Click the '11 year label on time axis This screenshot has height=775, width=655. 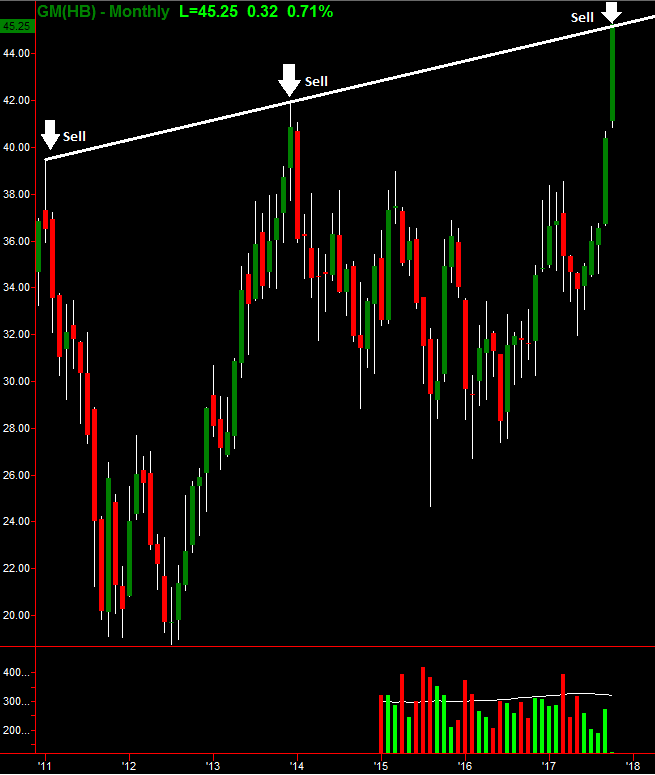click(45, 766)
